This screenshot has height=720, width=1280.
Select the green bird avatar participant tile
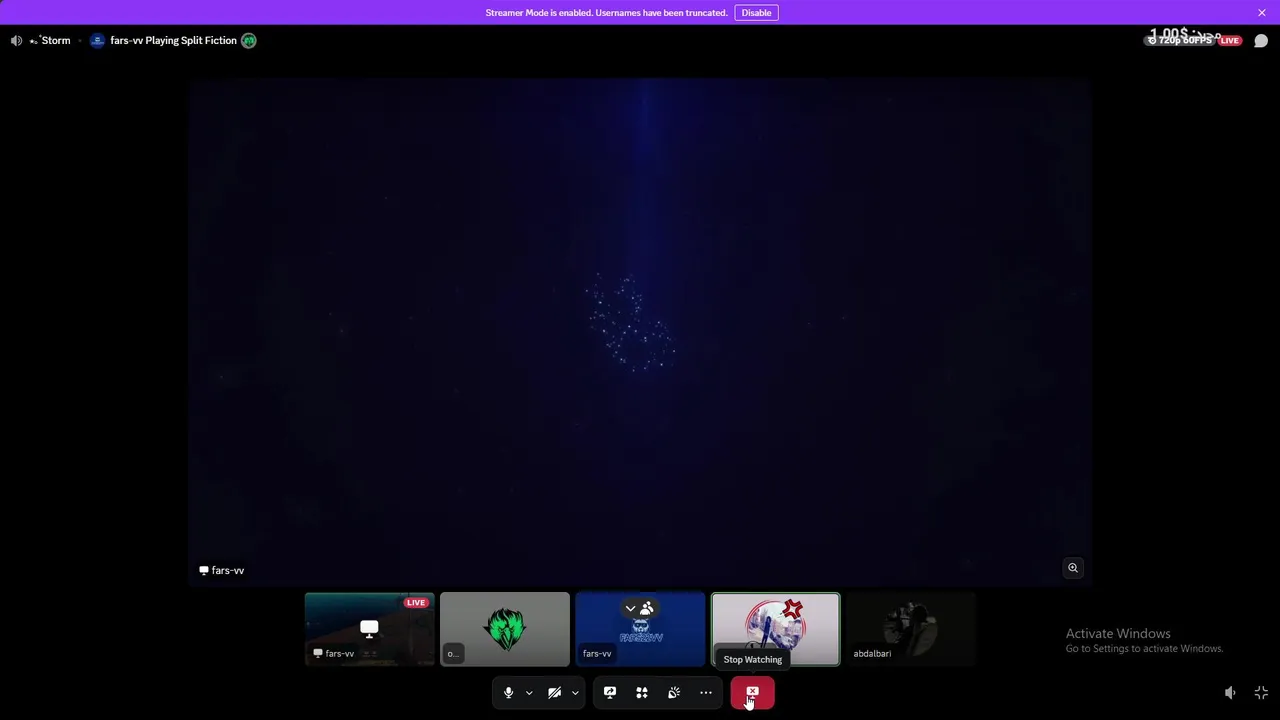[505, 629]
